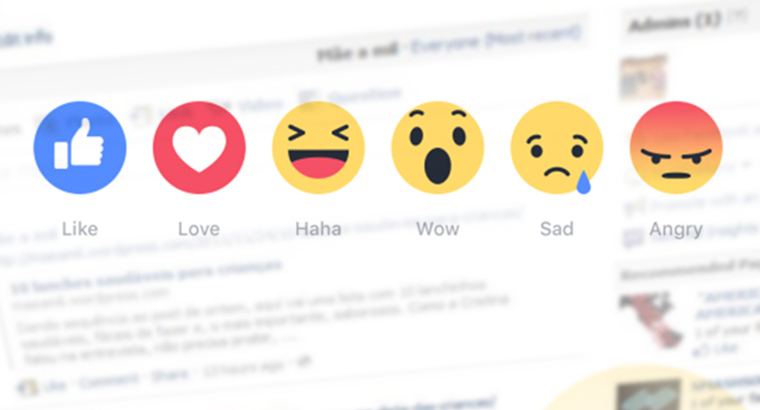
Task: Choose the laughing Haha reaction face
Action: coord(318,147)
